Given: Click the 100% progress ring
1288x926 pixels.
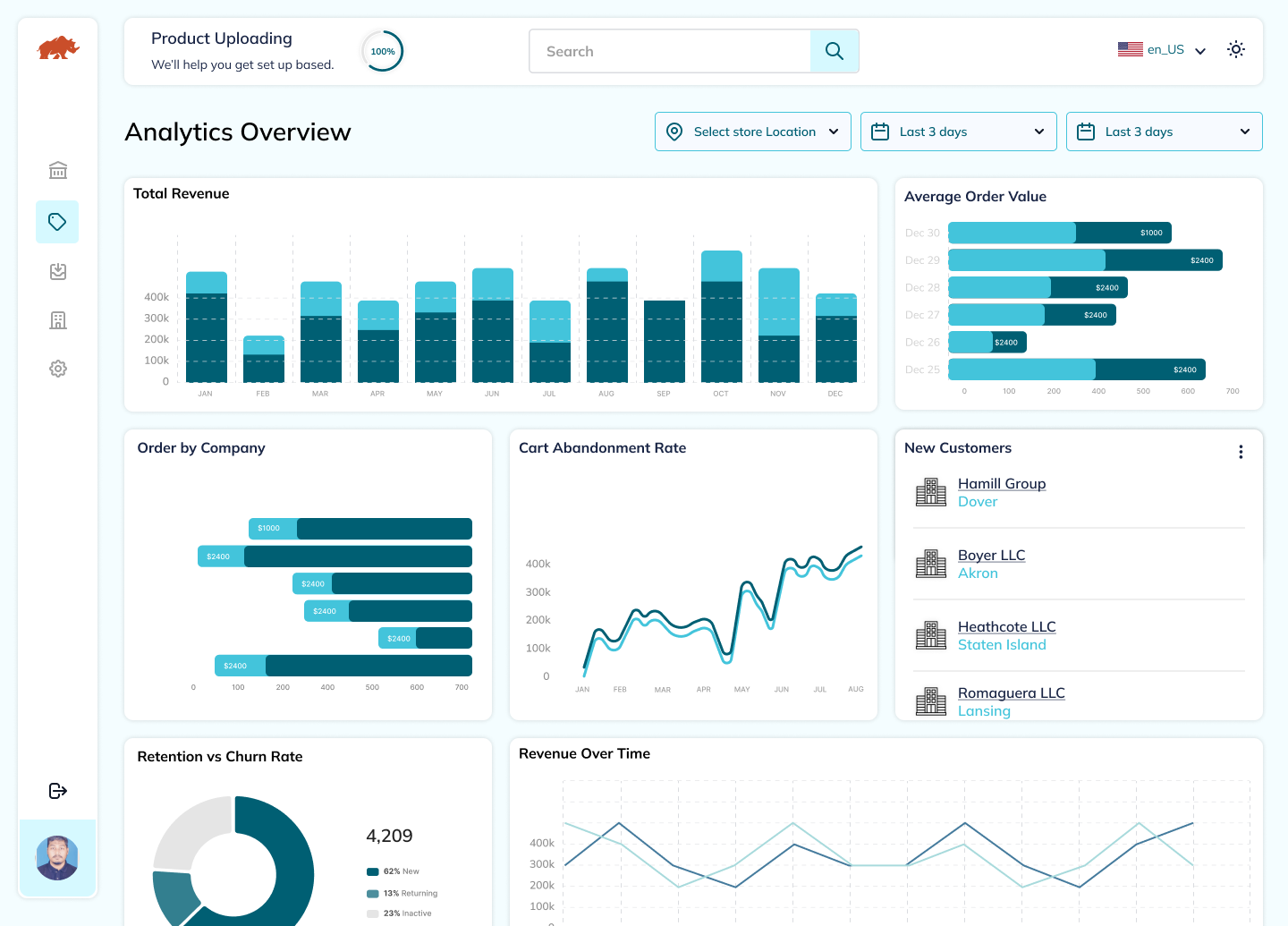Looking at the screenshot, I should [x=383, y=51].
